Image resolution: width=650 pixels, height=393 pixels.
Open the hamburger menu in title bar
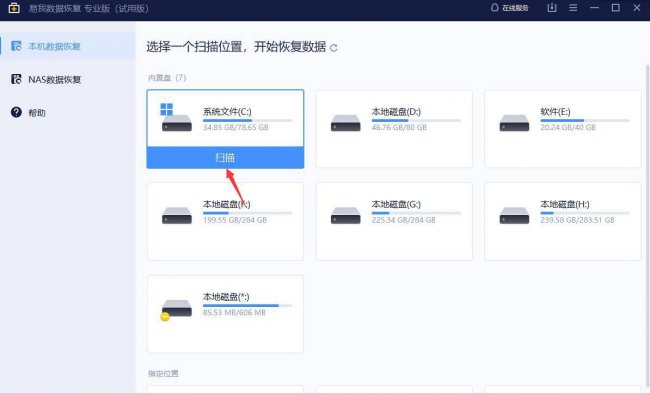click(573, 8)
